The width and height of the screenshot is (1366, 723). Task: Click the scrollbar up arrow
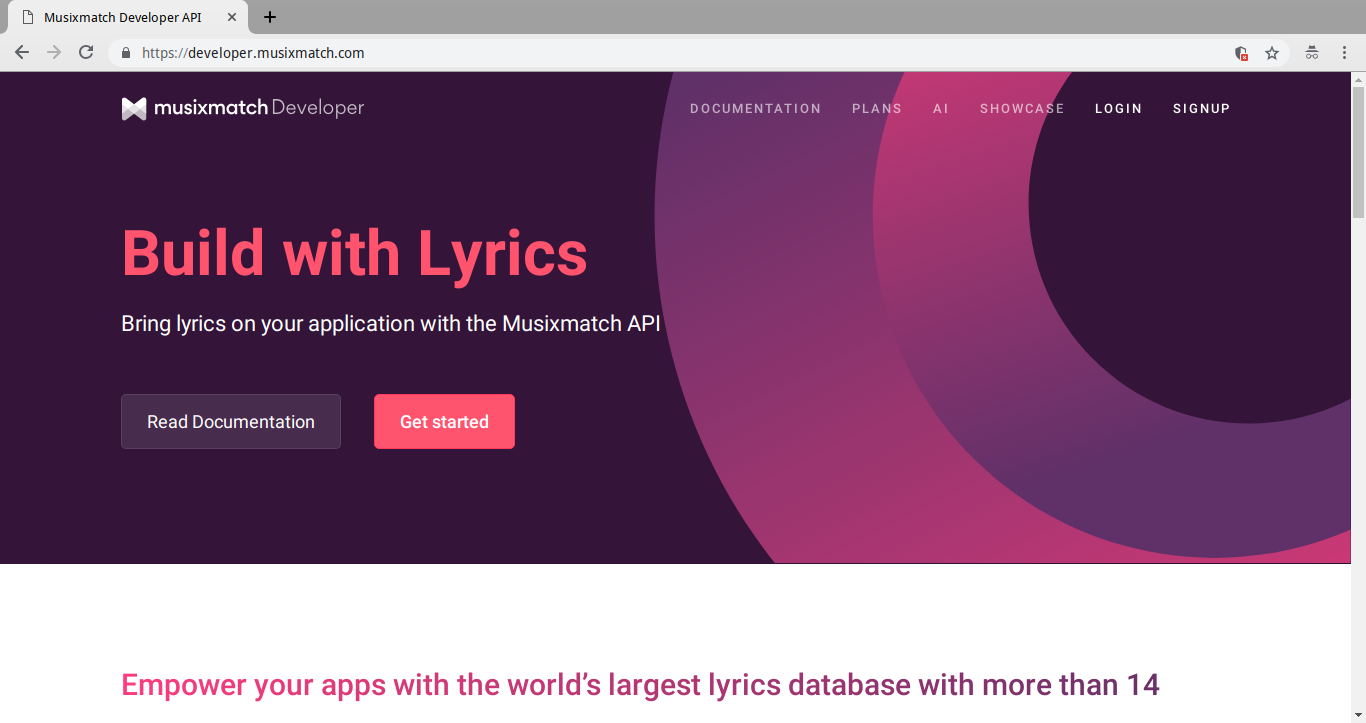point(1358,79)
